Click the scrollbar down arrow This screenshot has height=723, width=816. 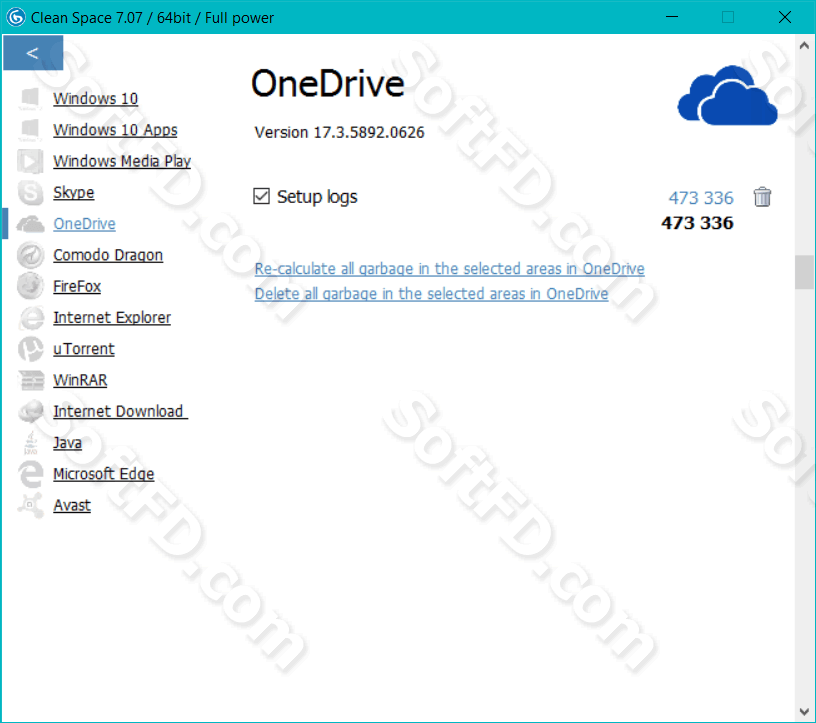pos(804,711)
